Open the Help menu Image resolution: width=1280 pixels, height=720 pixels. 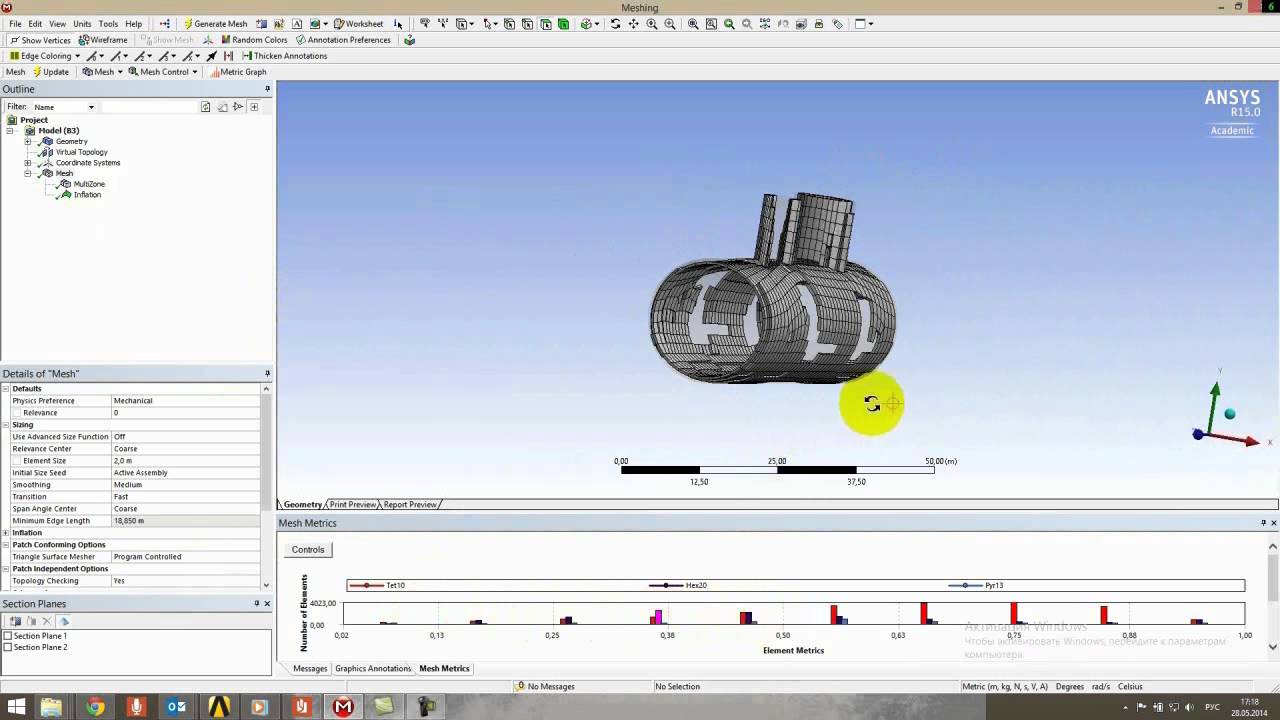(133, 24)
